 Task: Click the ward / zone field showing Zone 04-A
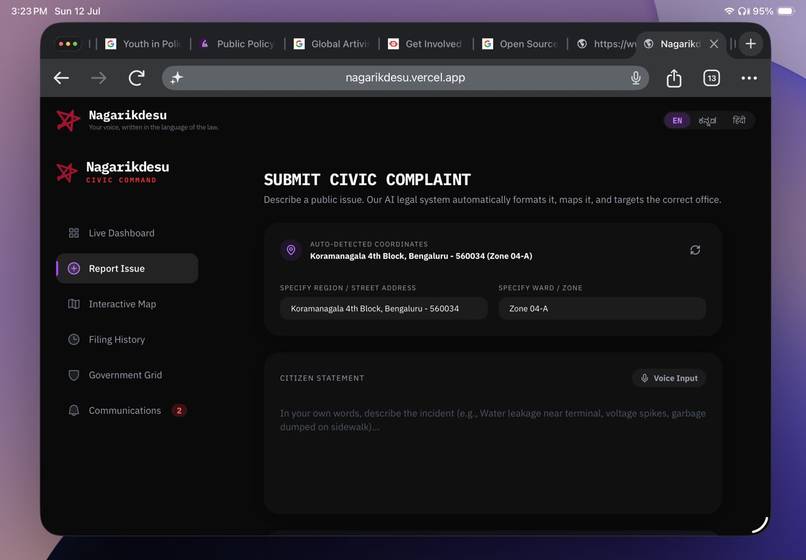(x=602, y=309)
